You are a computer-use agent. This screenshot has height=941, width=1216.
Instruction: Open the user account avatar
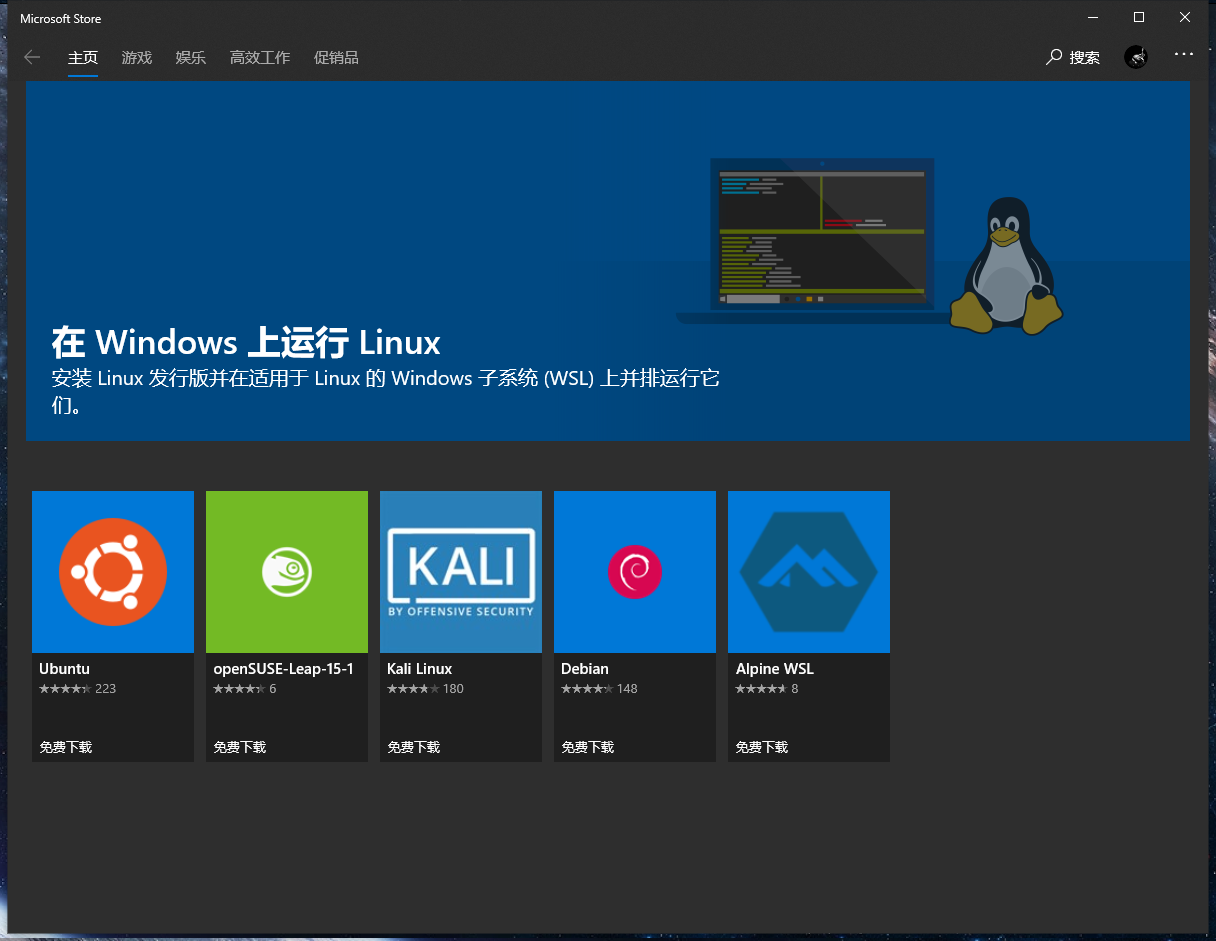(x=1136, y=57)
